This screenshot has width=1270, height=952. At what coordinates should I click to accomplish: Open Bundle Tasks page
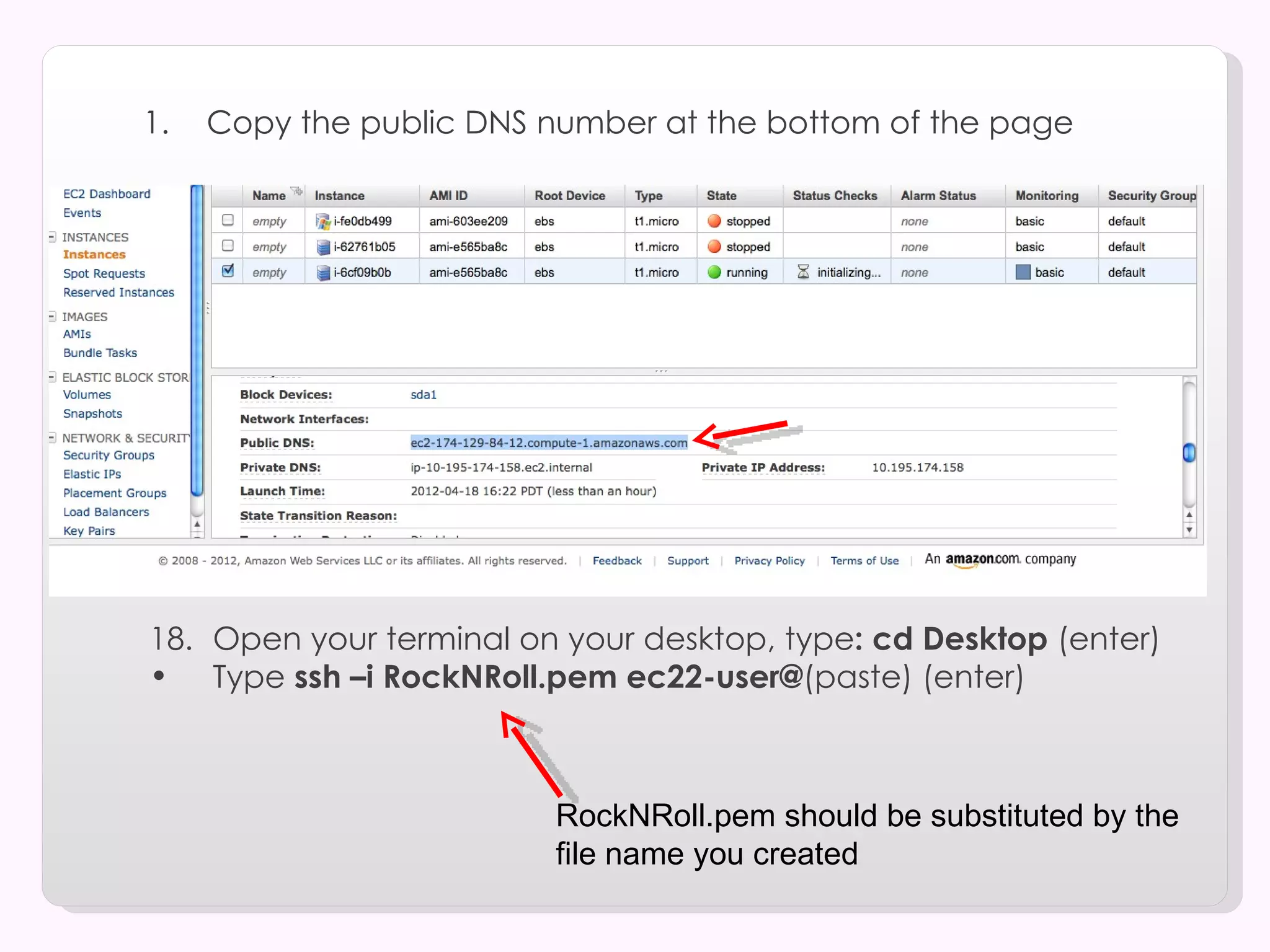coord(100,353)
